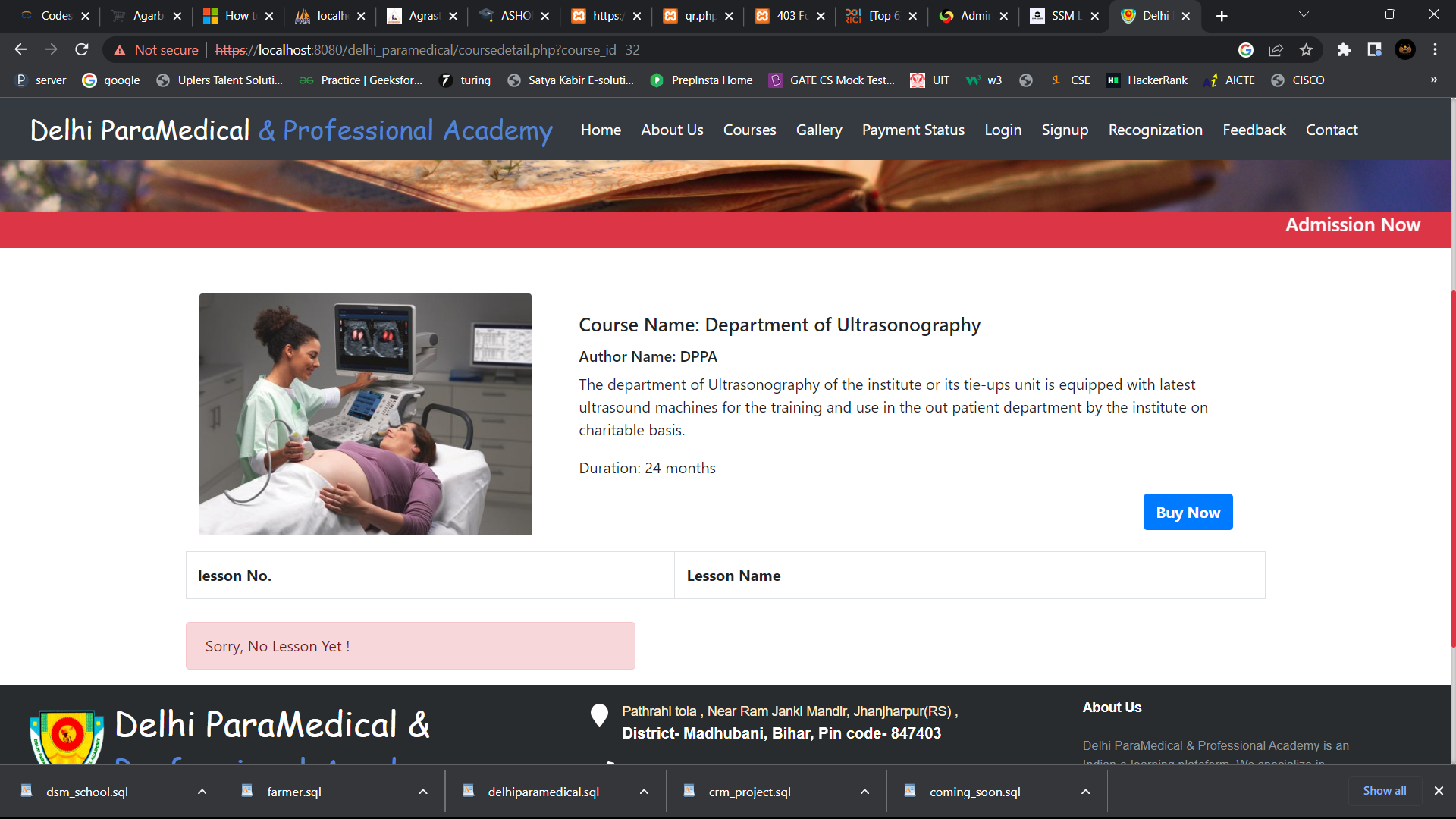
Task: Open Recognization navigation link
Action: tap(1155, 130)
